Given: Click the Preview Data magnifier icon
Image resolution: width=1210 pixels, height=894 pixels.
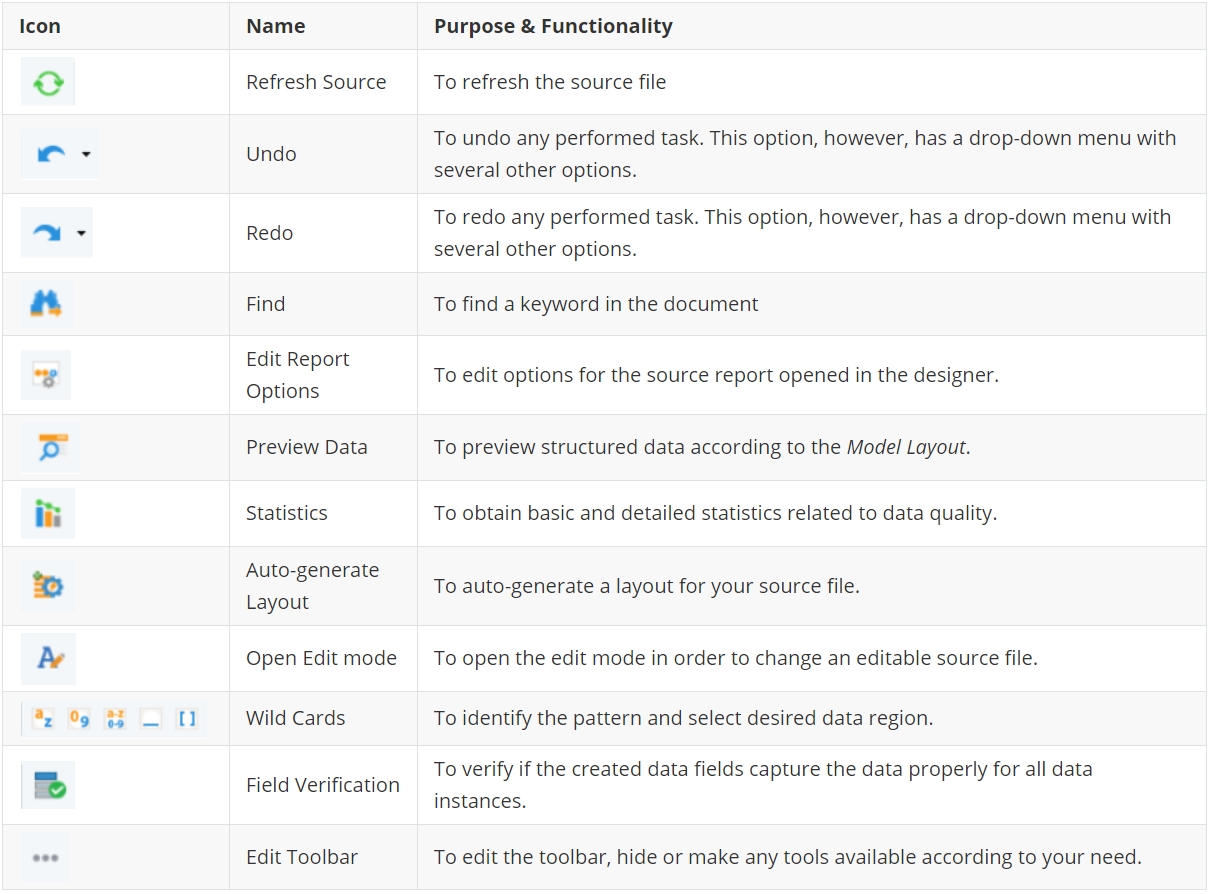Looking at the screenshot, I should (49, 448).
